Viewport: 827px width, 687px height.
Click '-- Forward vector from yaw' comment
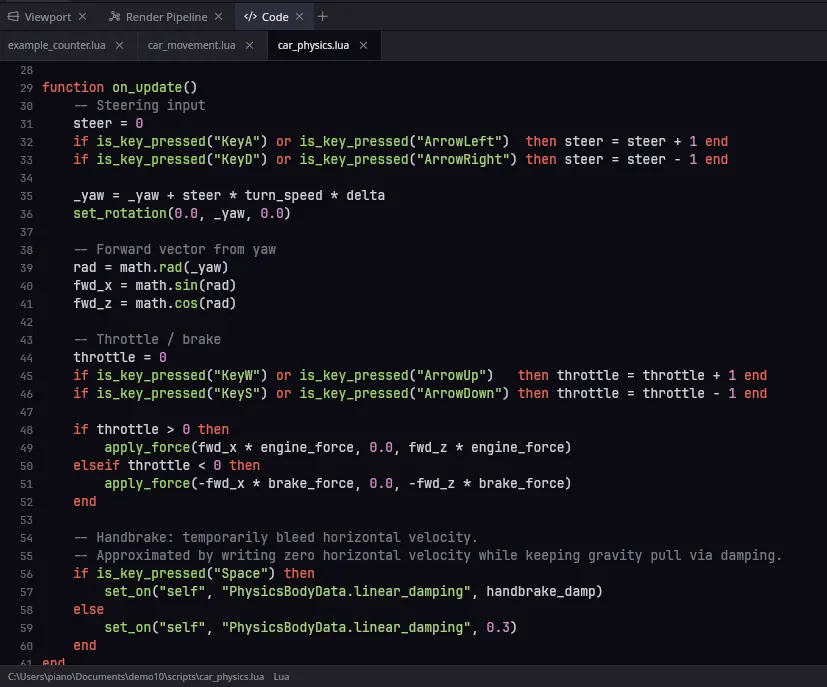tap(175, 249)
